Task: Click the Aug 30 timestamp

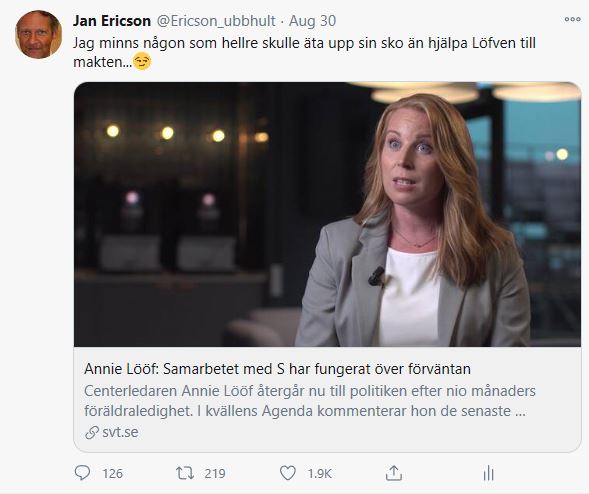Action: tap(312, 21)
